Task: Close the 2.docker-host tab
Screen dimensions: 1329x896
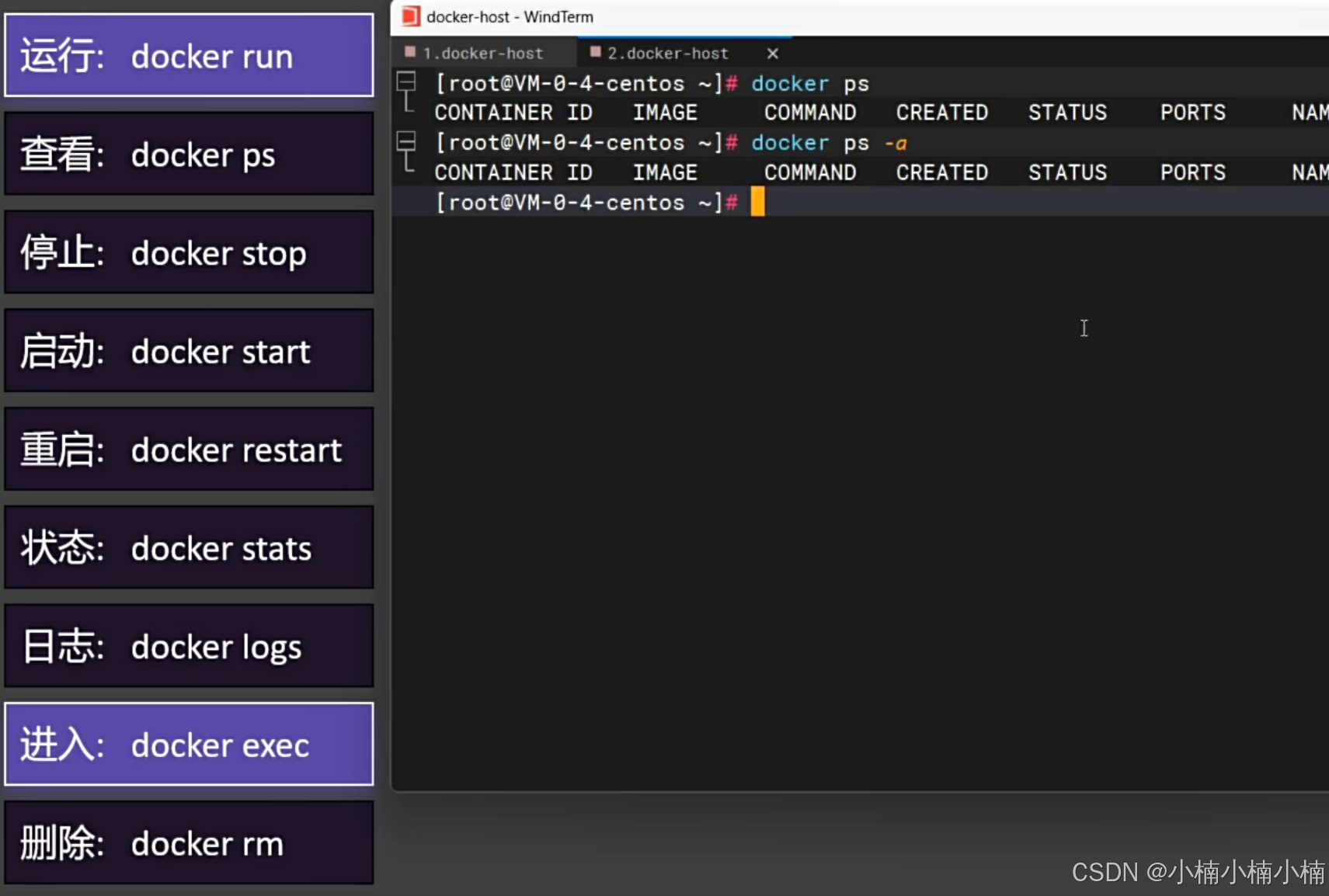Action: [773, 53]
